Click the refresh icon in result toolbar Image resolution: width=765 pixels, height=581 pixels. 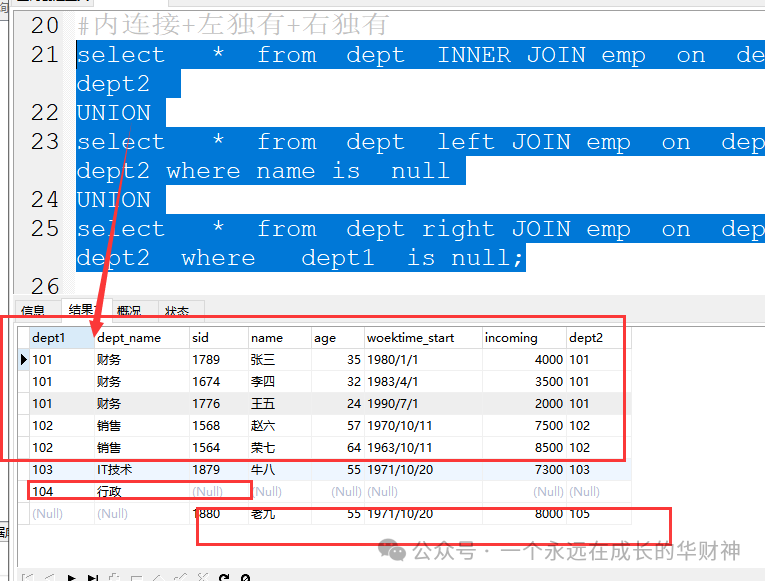click(224, 578)
